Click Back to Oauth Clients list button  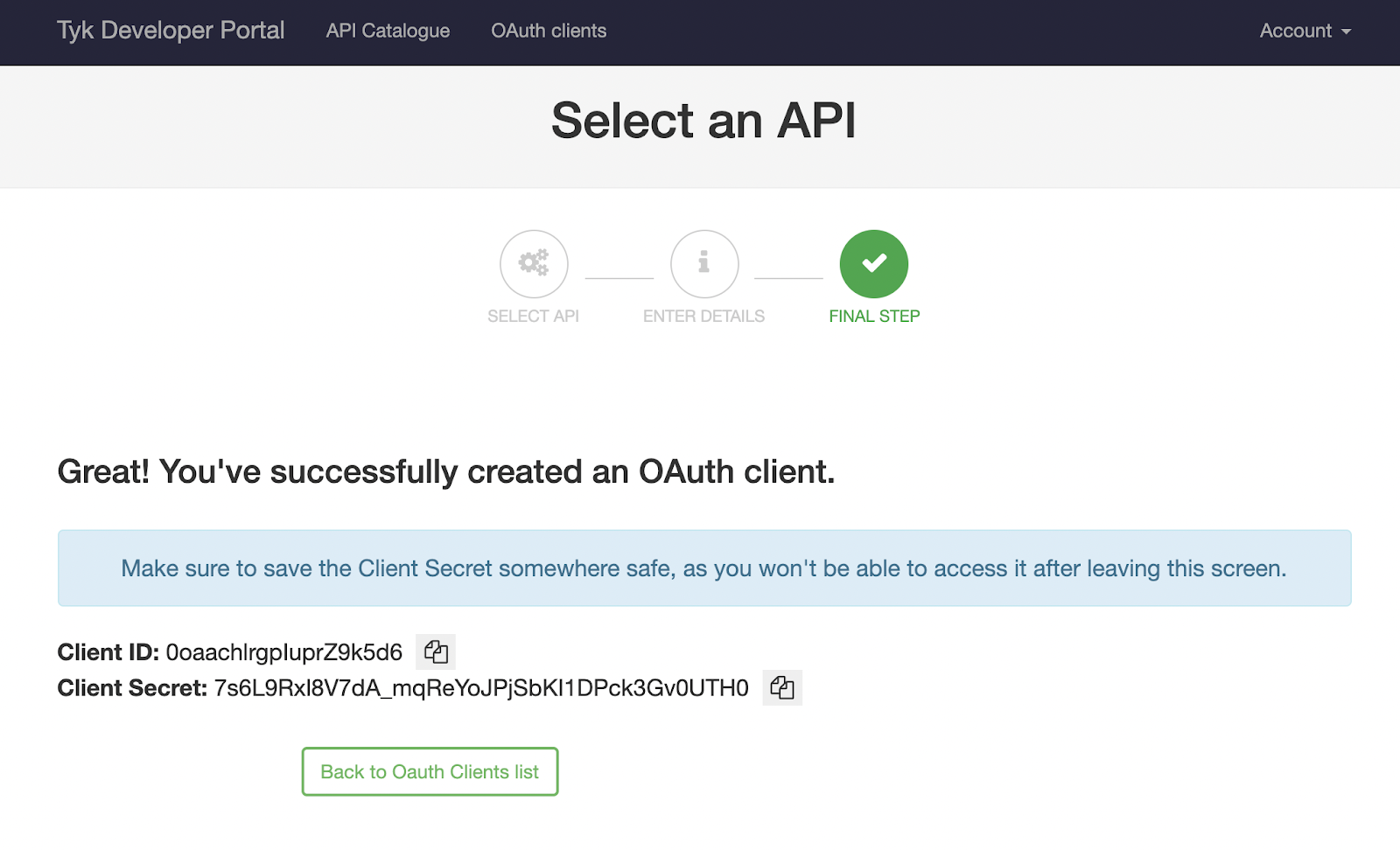430,771
